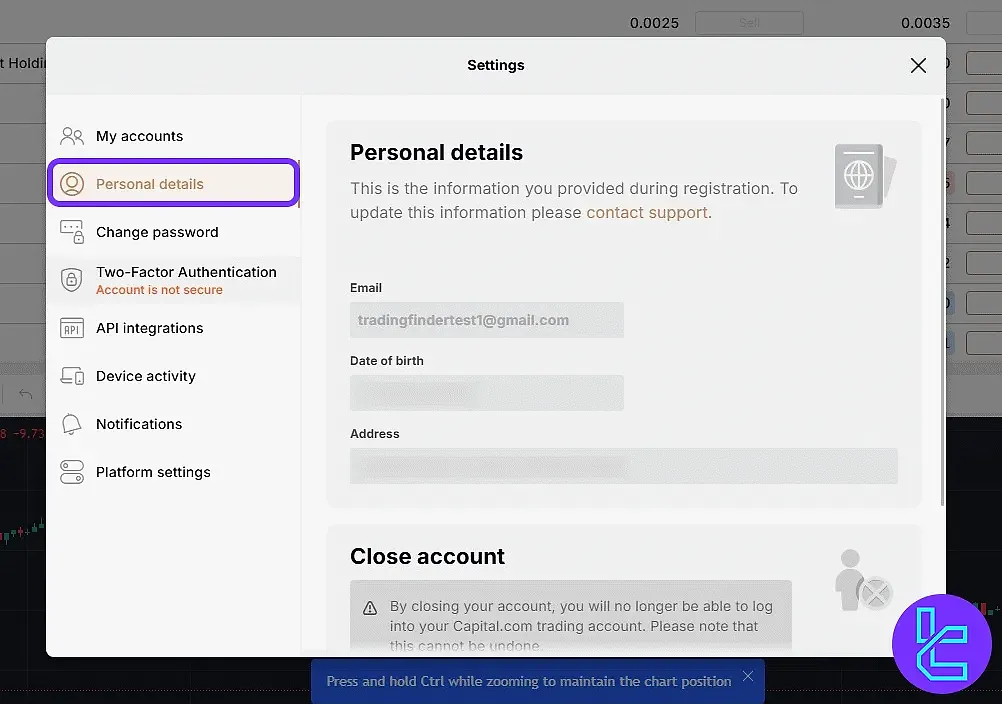This screenshot has height=704, width=1002.
Task: Click the Personal details user icon
Action: tap(72, 184)
